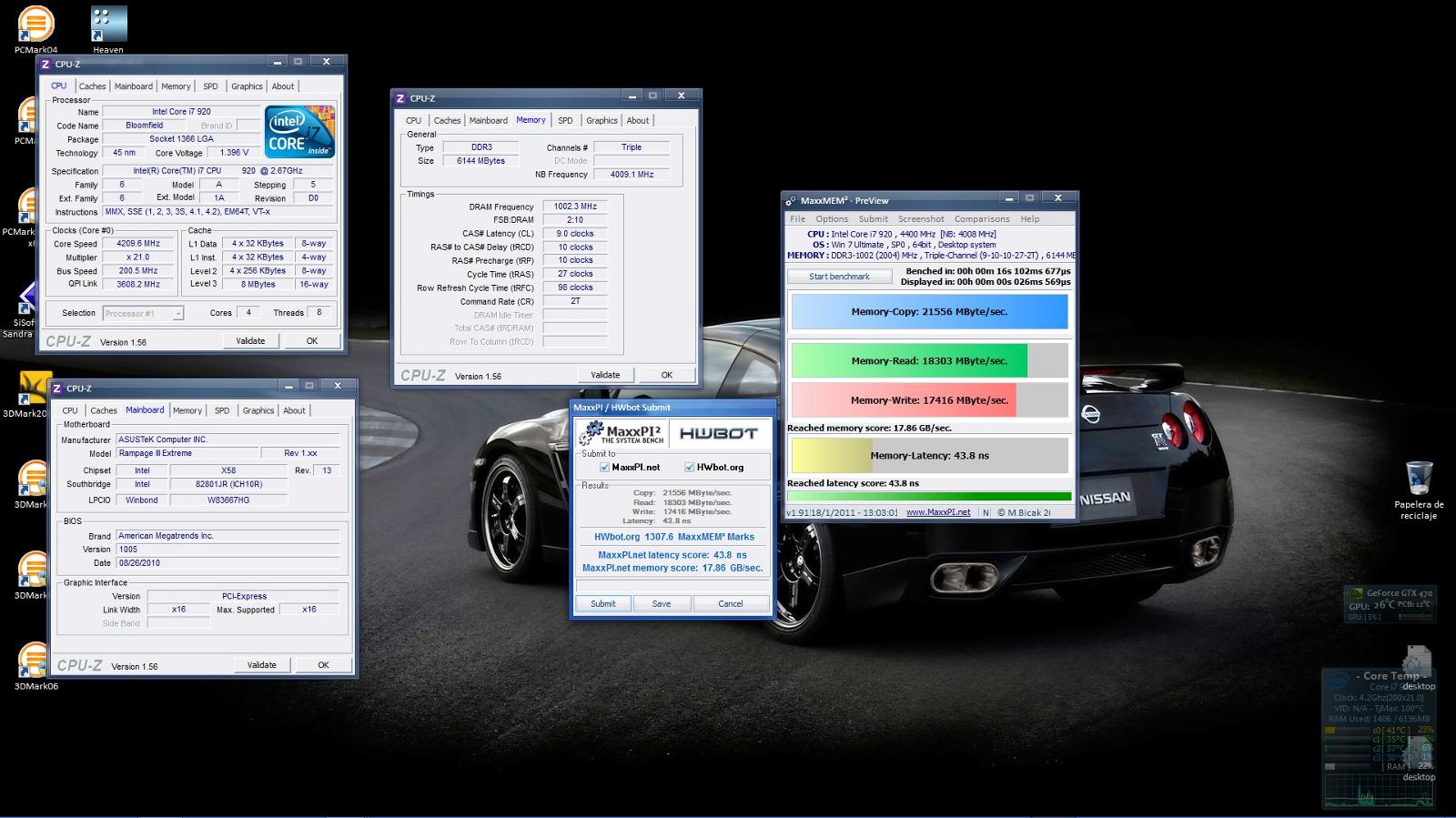1456x818 pixels.
Task: Click the Start benchmark button
Action: [839, 277]
